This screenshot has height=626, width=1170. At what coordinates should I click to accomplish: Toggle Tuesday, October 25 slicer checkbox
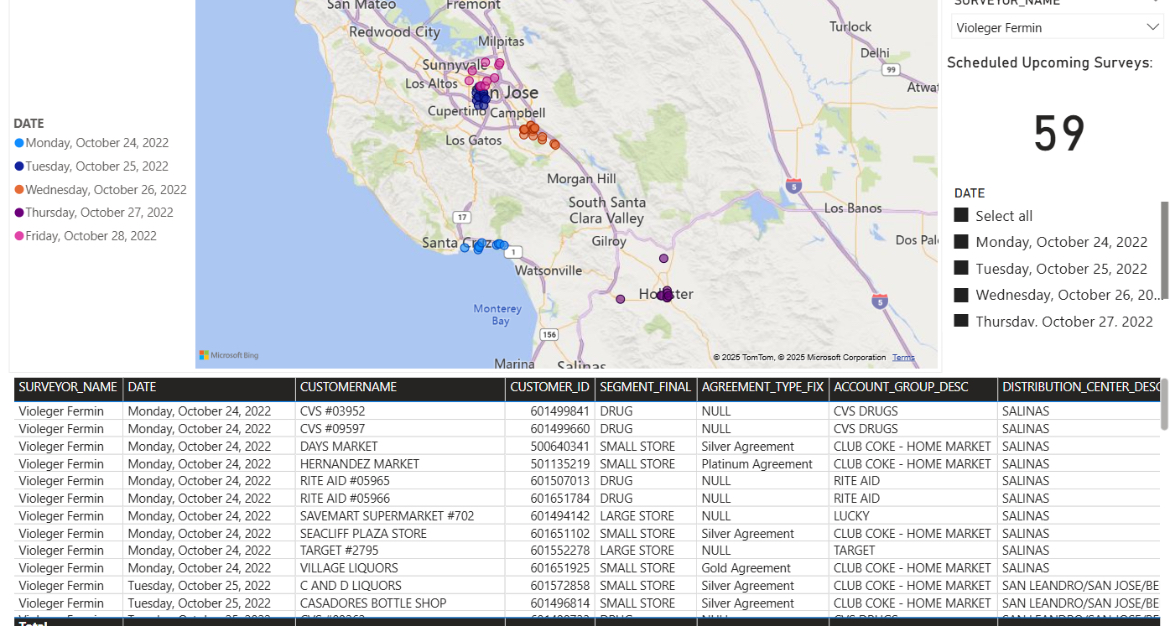[x=961, y=268]
